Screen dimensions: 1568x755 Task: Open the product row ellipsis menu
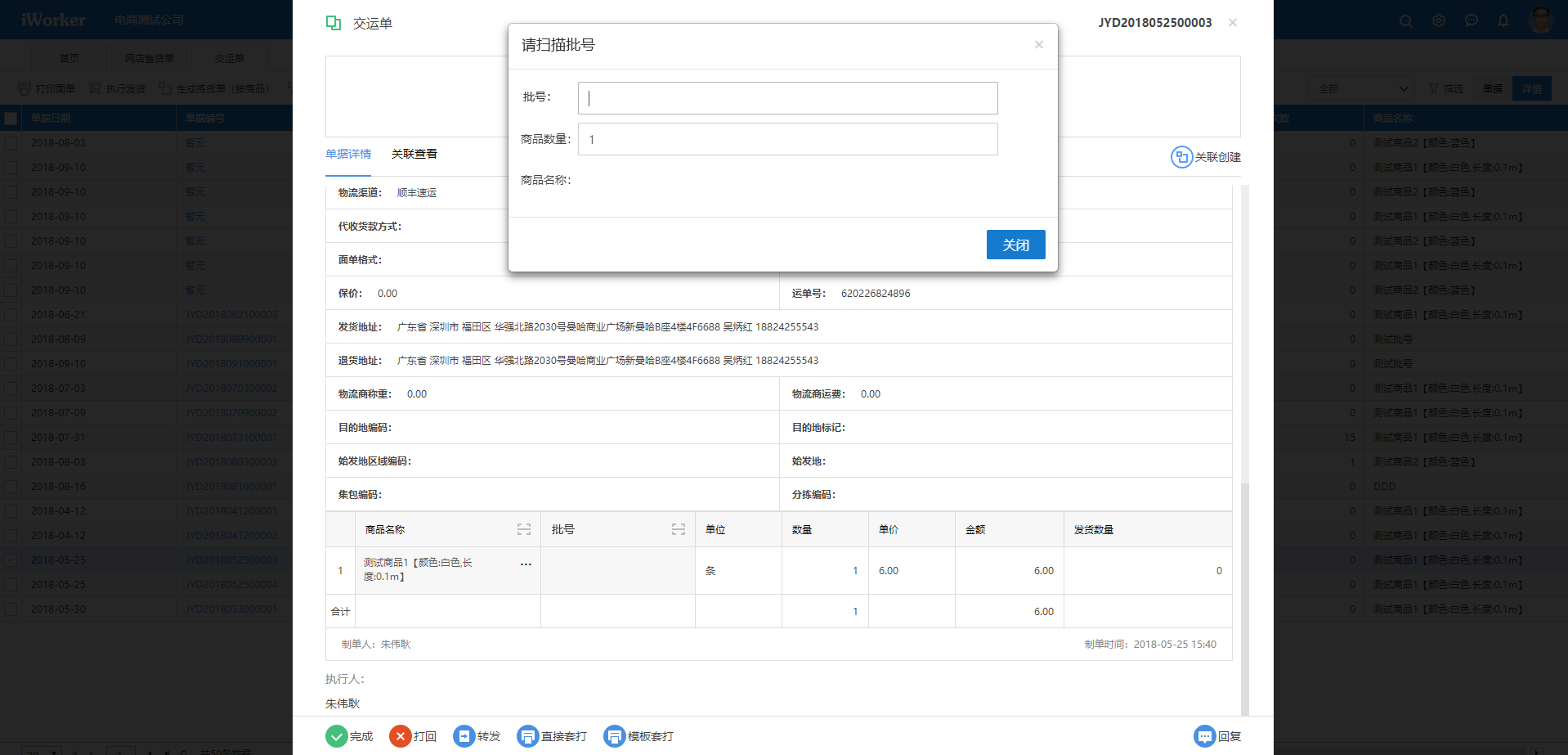point(526,564)
